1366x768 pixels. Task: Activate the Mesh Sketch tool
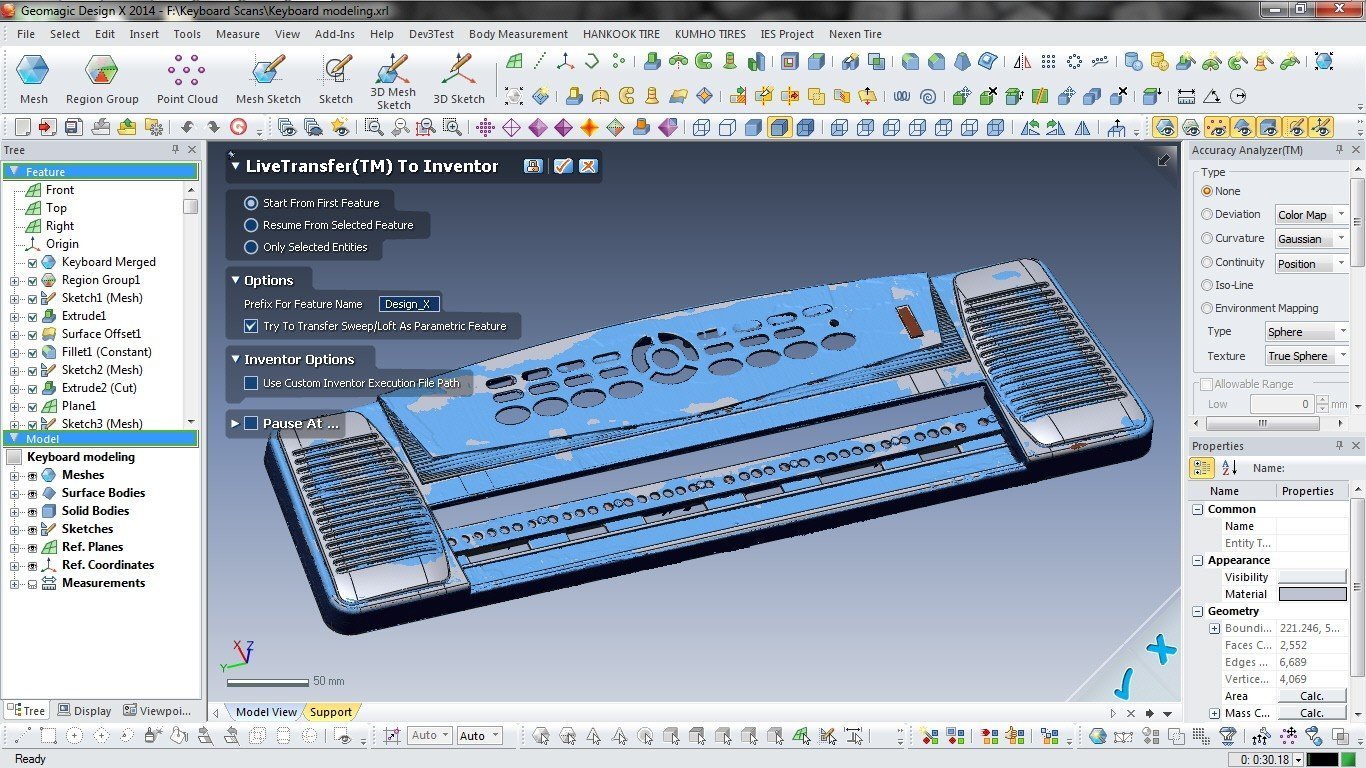point(268,80)
